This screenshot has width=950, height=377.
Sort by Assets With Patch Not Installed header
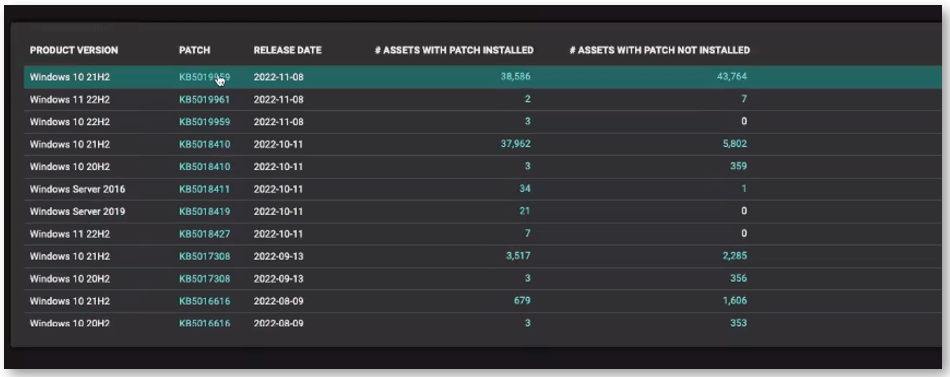coord(660,50)
